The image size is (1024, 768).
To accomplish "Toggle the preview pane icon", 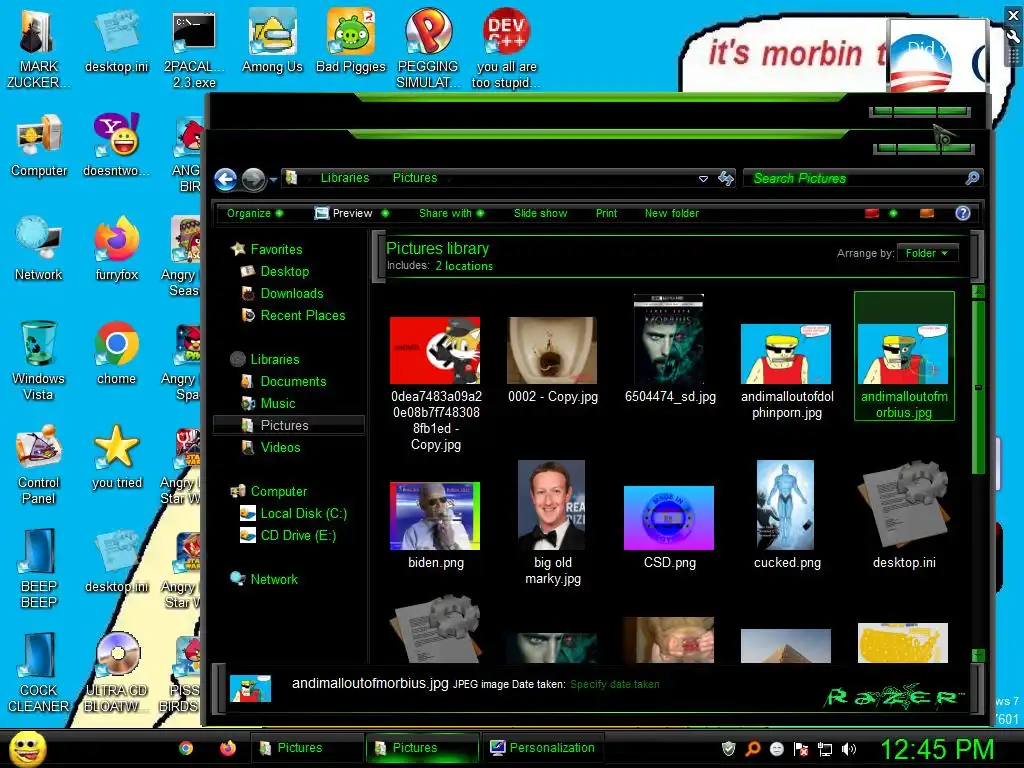I will 927,214.
